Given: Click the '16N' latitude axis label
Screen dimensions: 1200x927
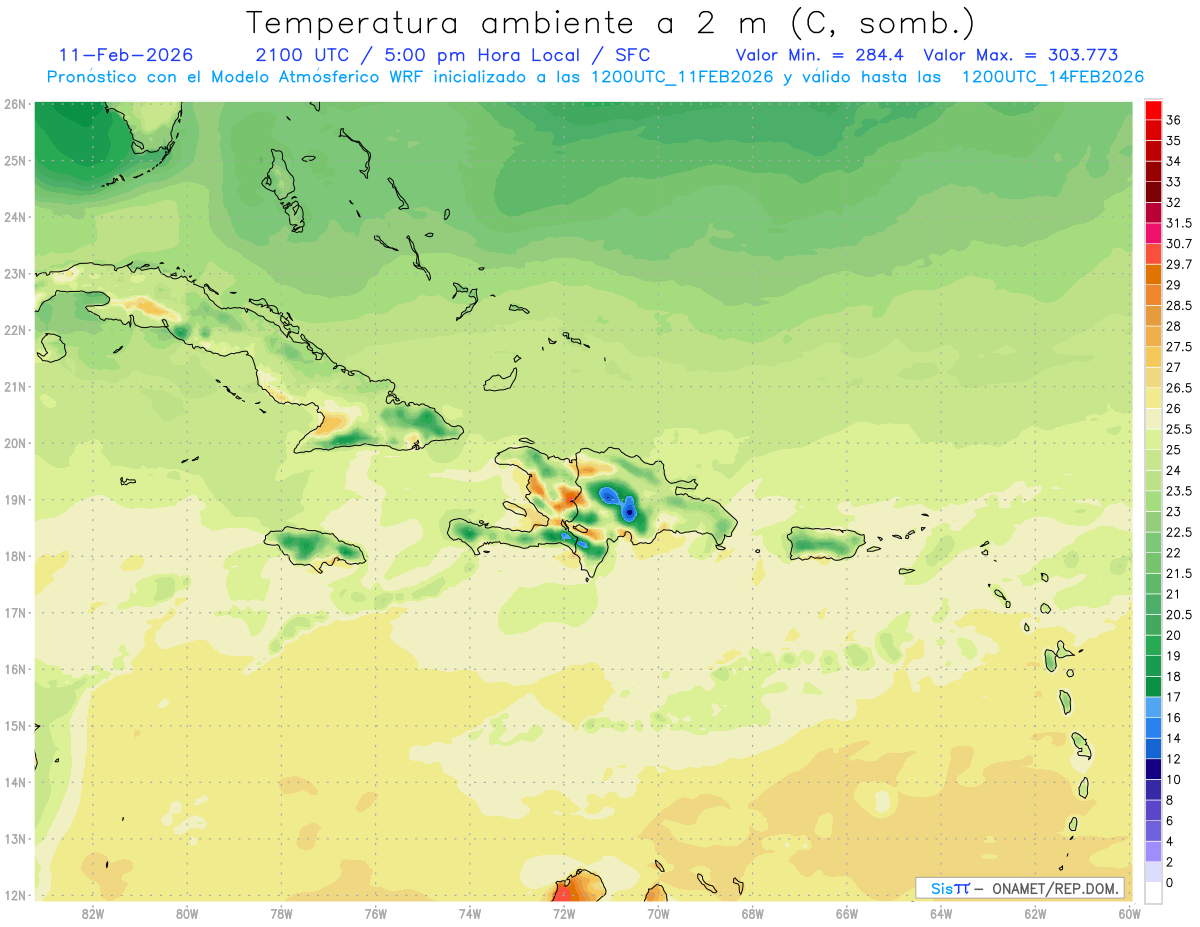Looking at the screenshot, I should tap(14, 669).
